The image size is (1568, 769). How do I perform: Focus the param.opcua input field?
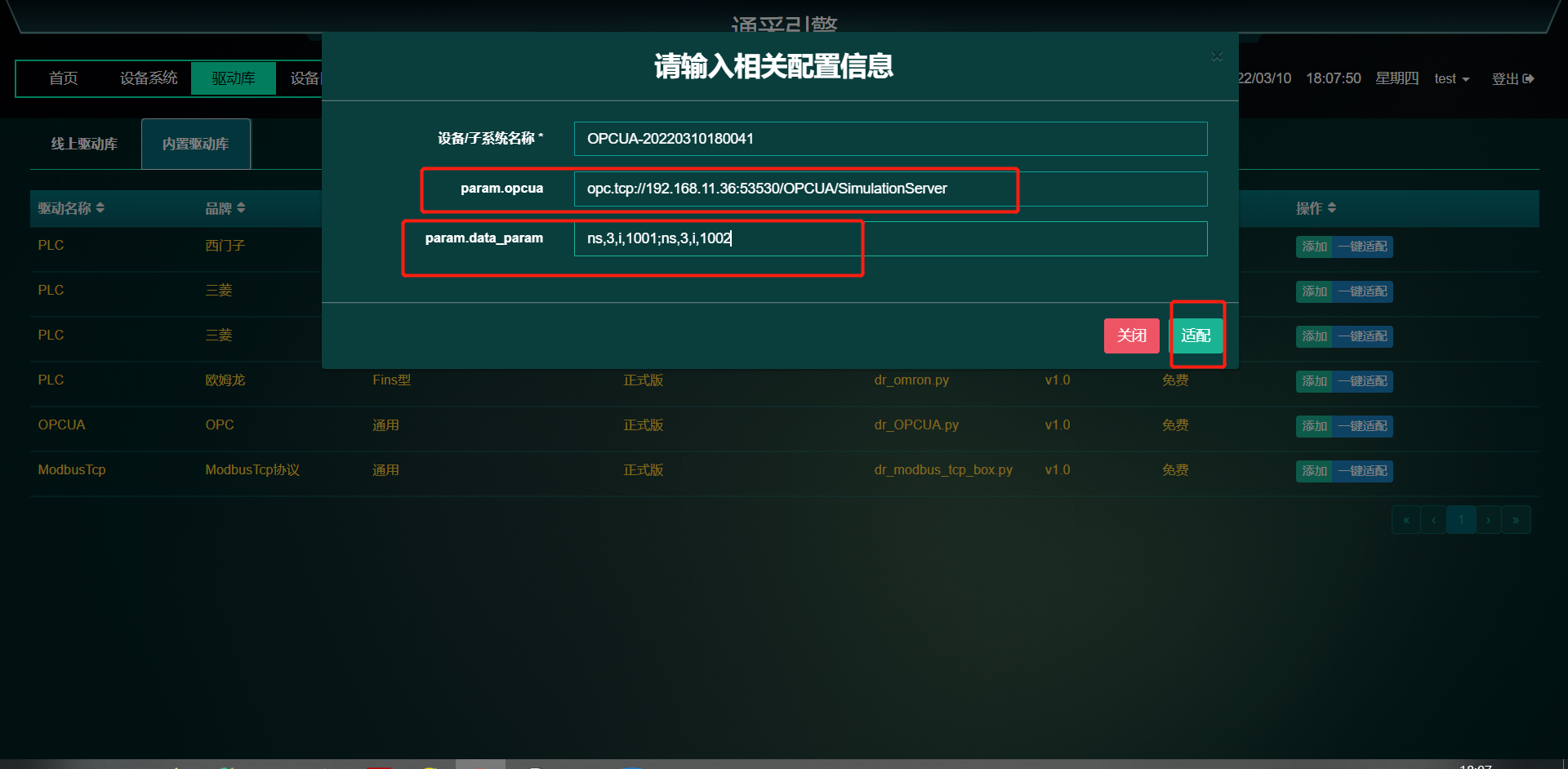pos(890,189)
